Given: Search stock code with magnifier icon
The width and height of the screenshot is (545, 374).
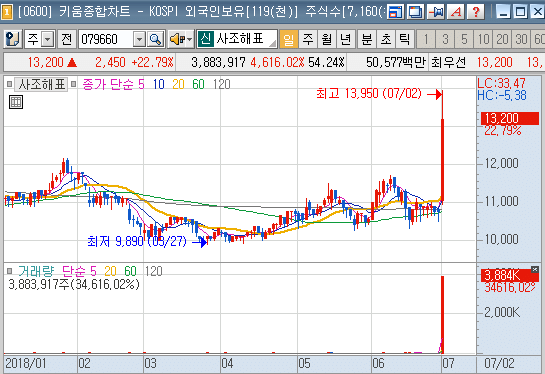Looking at the screenshot, I should point(156,39).
